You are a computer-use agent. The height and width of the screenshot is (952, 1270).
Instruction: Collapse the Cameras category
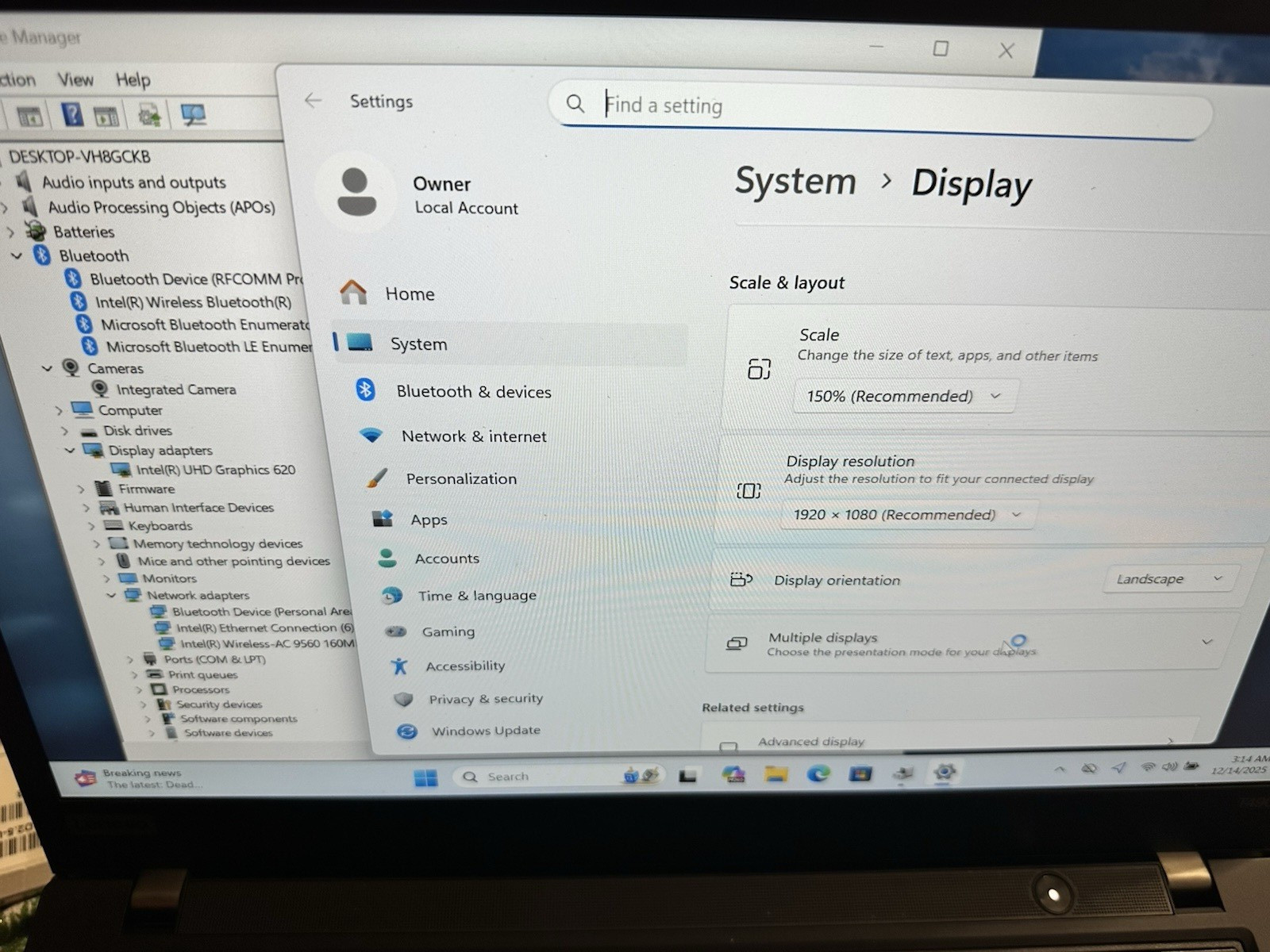point(47,368)
